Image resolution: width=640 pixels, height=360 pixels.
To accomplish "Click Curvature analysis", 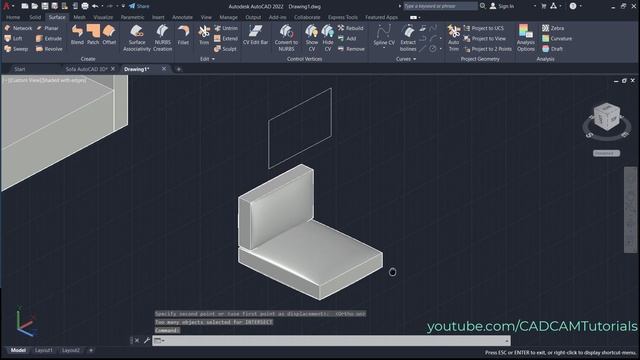I will [557, 38].
